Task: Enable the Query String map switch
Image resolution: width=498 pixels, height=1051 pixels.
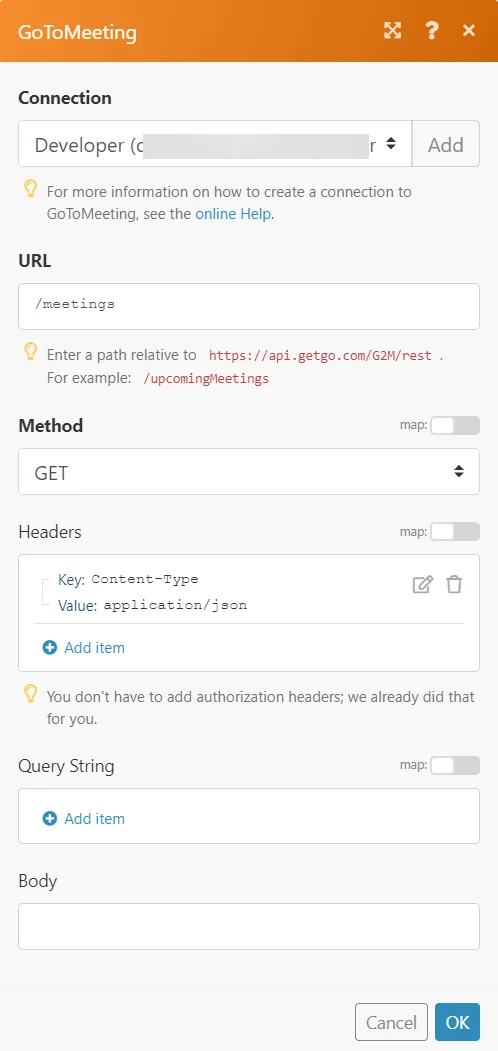Action: point(455,765)
